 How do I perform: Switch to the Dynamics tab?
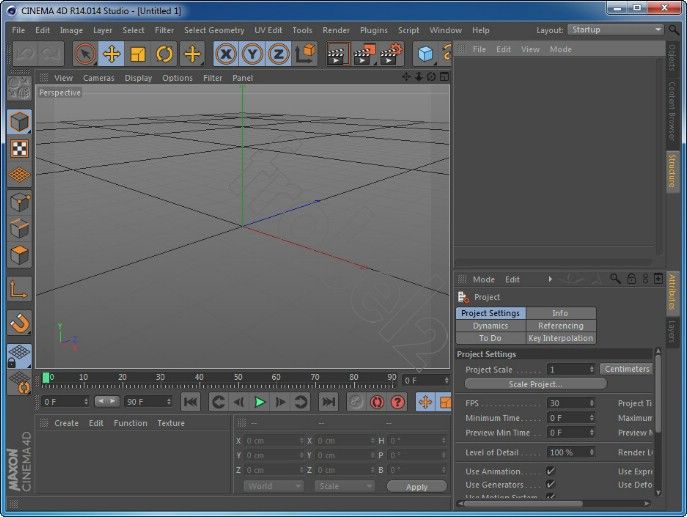pos(490,326)
